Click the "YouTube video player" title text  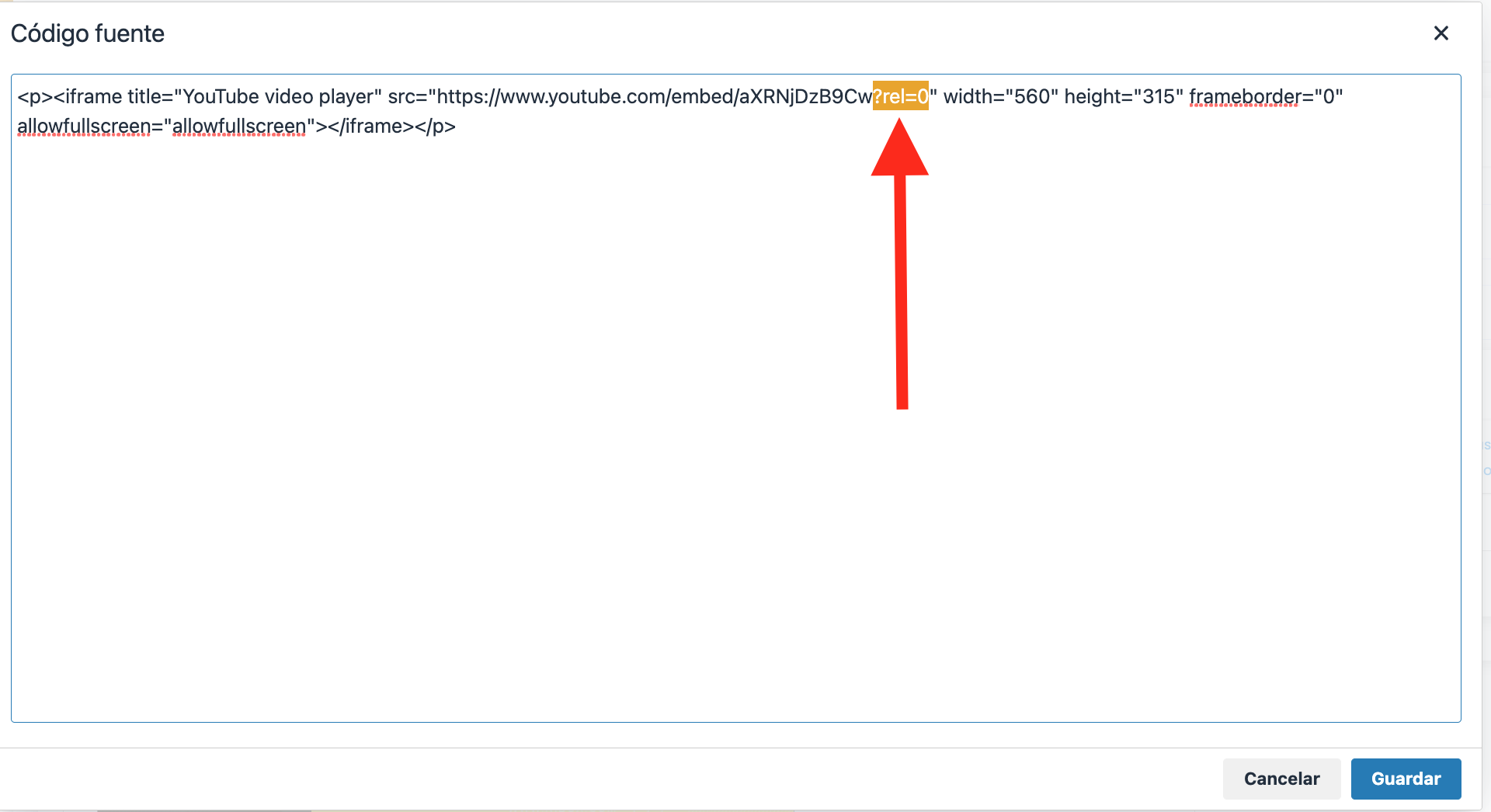[x=279, y=96]
